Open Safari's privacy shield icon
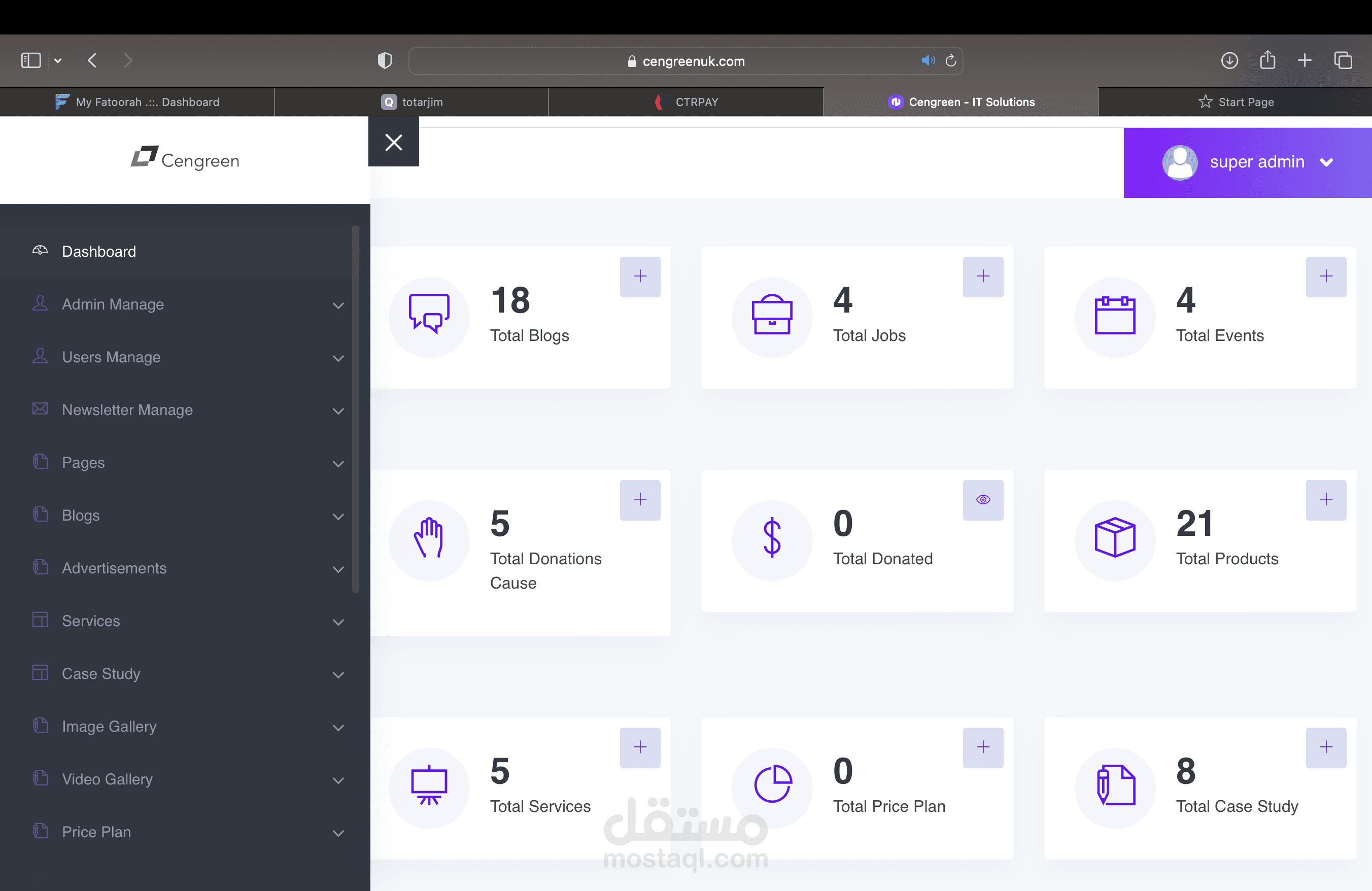 tap(385, 60)
